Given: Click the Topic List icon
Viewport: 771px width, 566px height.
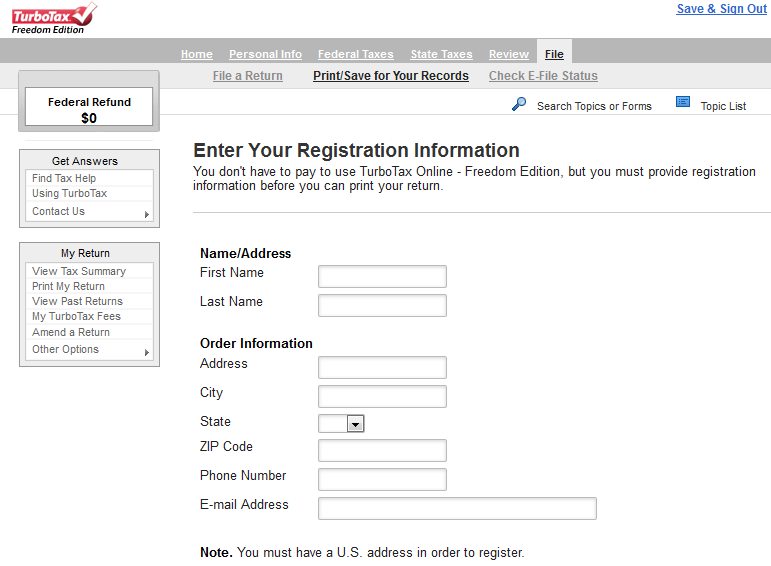Looking at the screenshot, I should pos(682,102).
